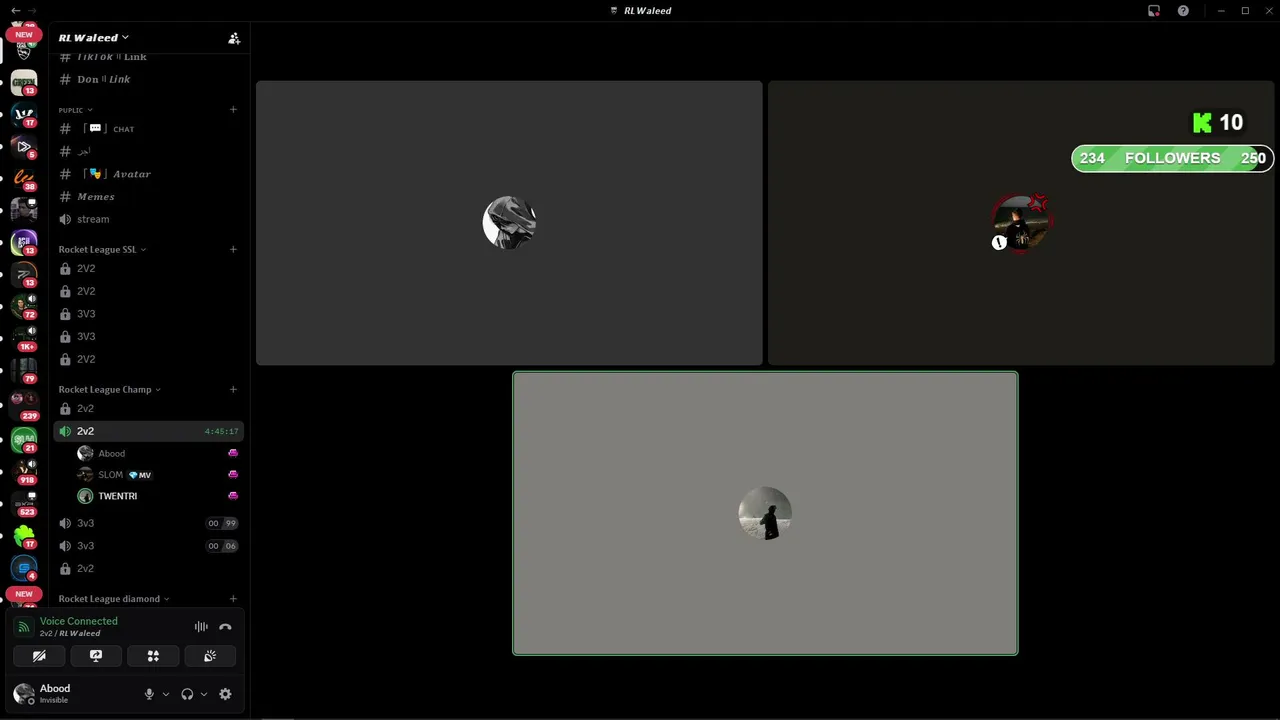Open green clover server with badge 17
The height and width of the screenshot is (720, 1280).
pyautogui.click(x=24, y=536)
